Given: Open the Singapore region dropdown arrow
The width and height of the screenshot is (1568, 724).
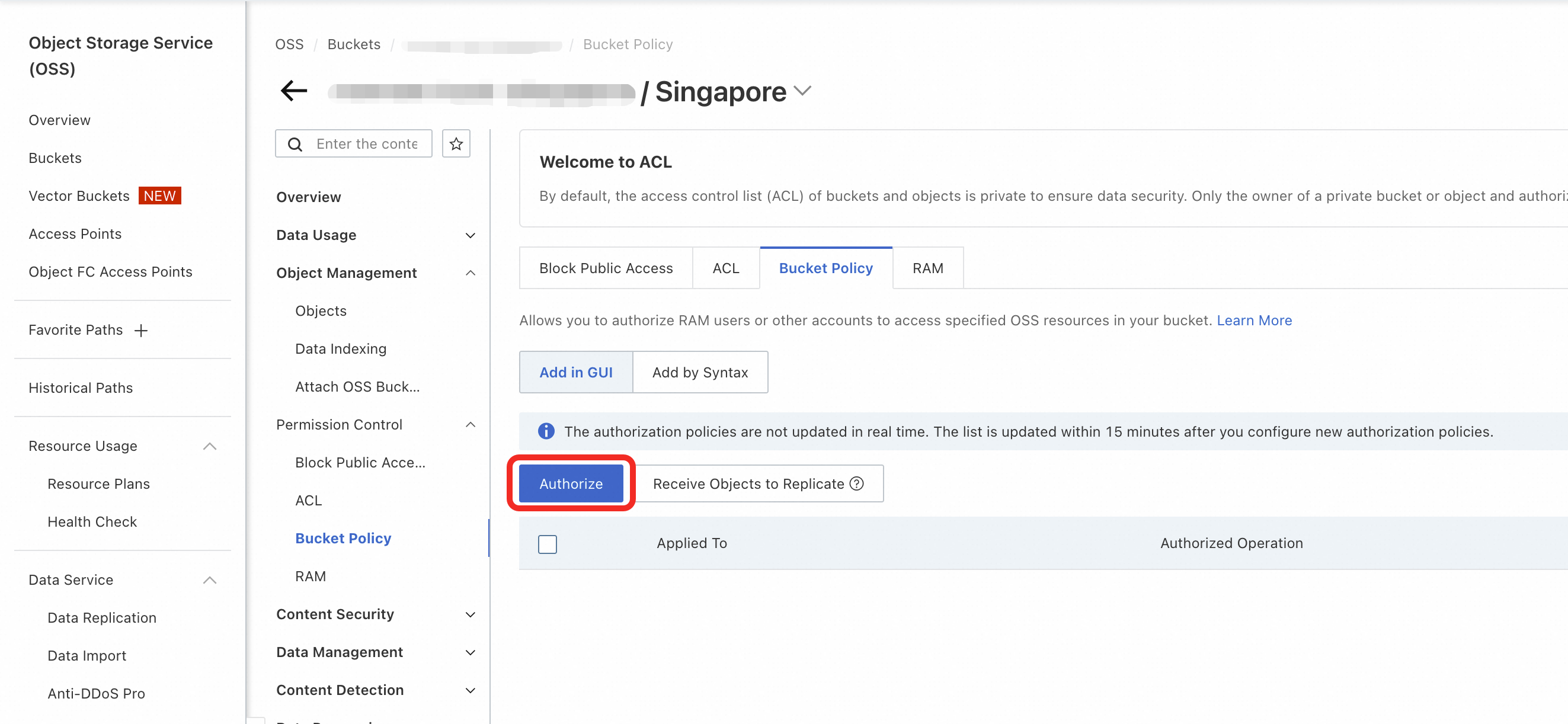Looking at the screenshot, I should (x=803, y=91).
